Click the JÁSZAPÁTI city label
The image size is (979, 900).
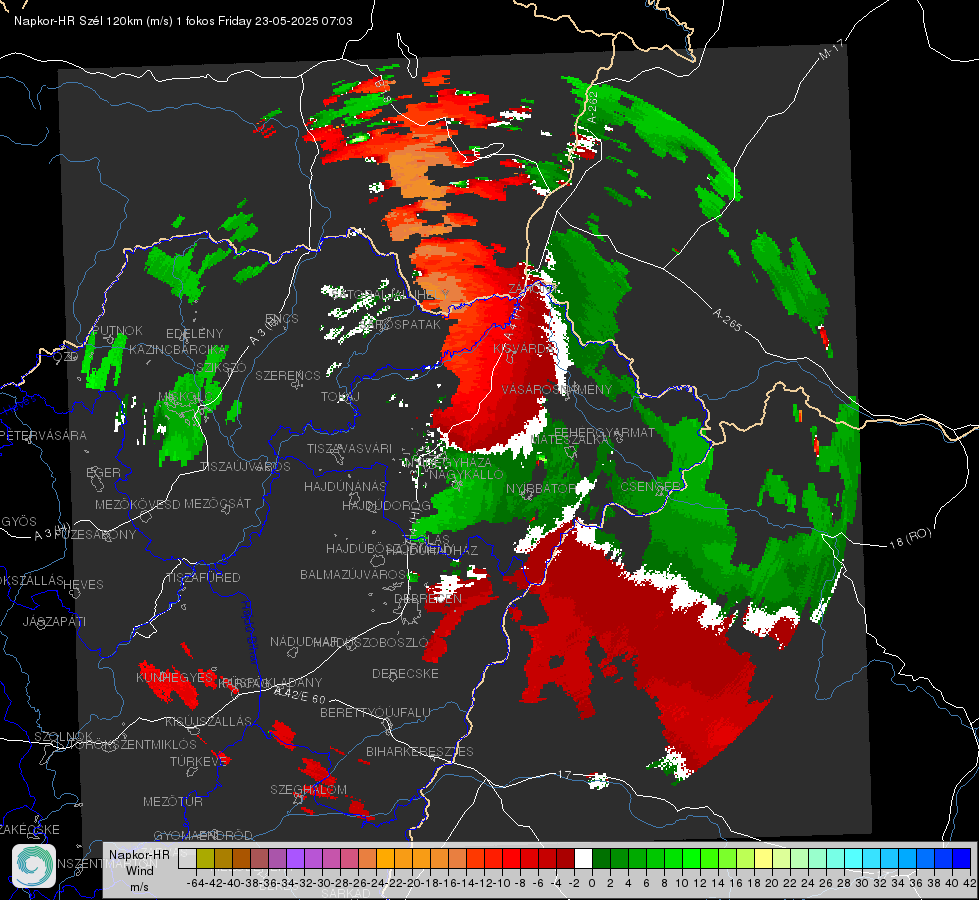coord(54,621)
